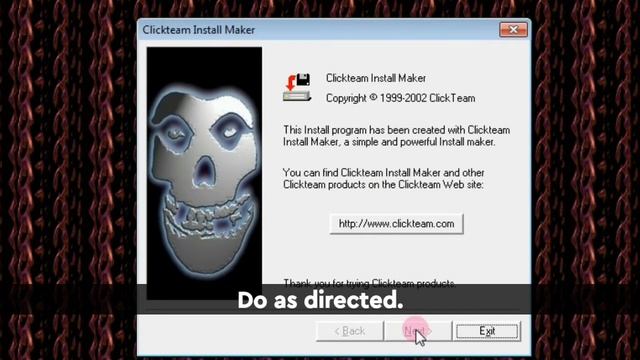The width and height of the screenshot is (640, 360).
Task: Click the 'Clickteam Install Maker' heading beside the icon
Action: click(376, 78)
